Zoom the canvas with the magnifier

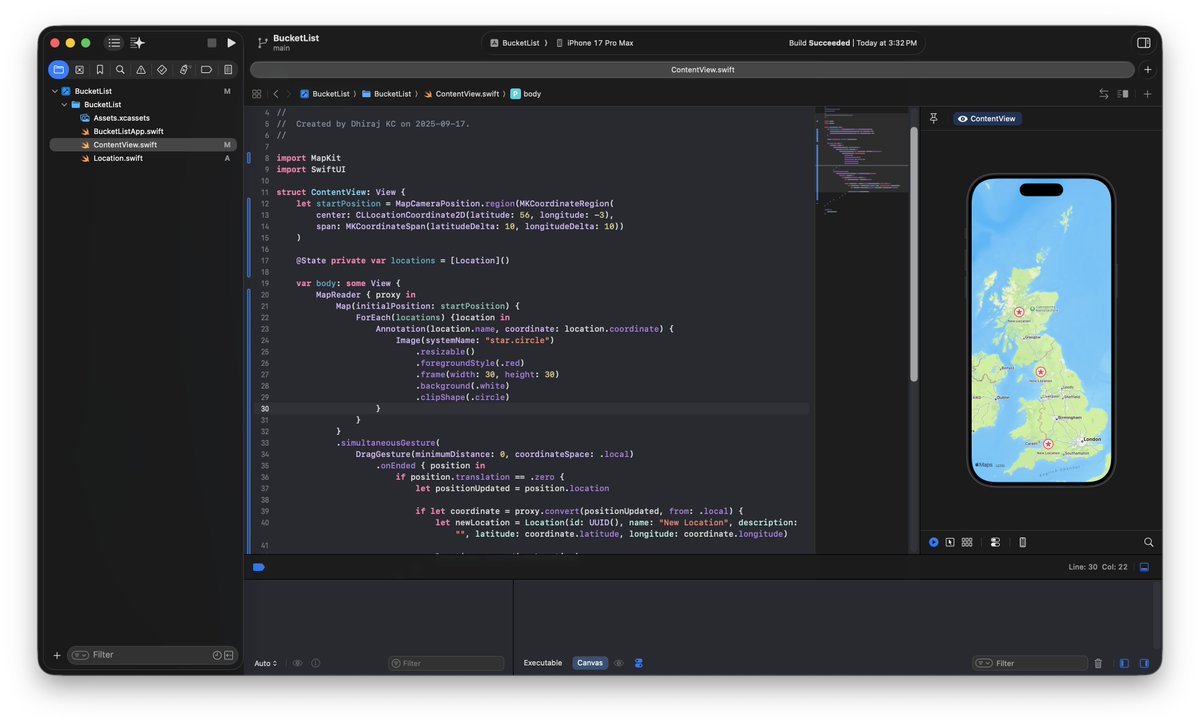click(1148, 542)
